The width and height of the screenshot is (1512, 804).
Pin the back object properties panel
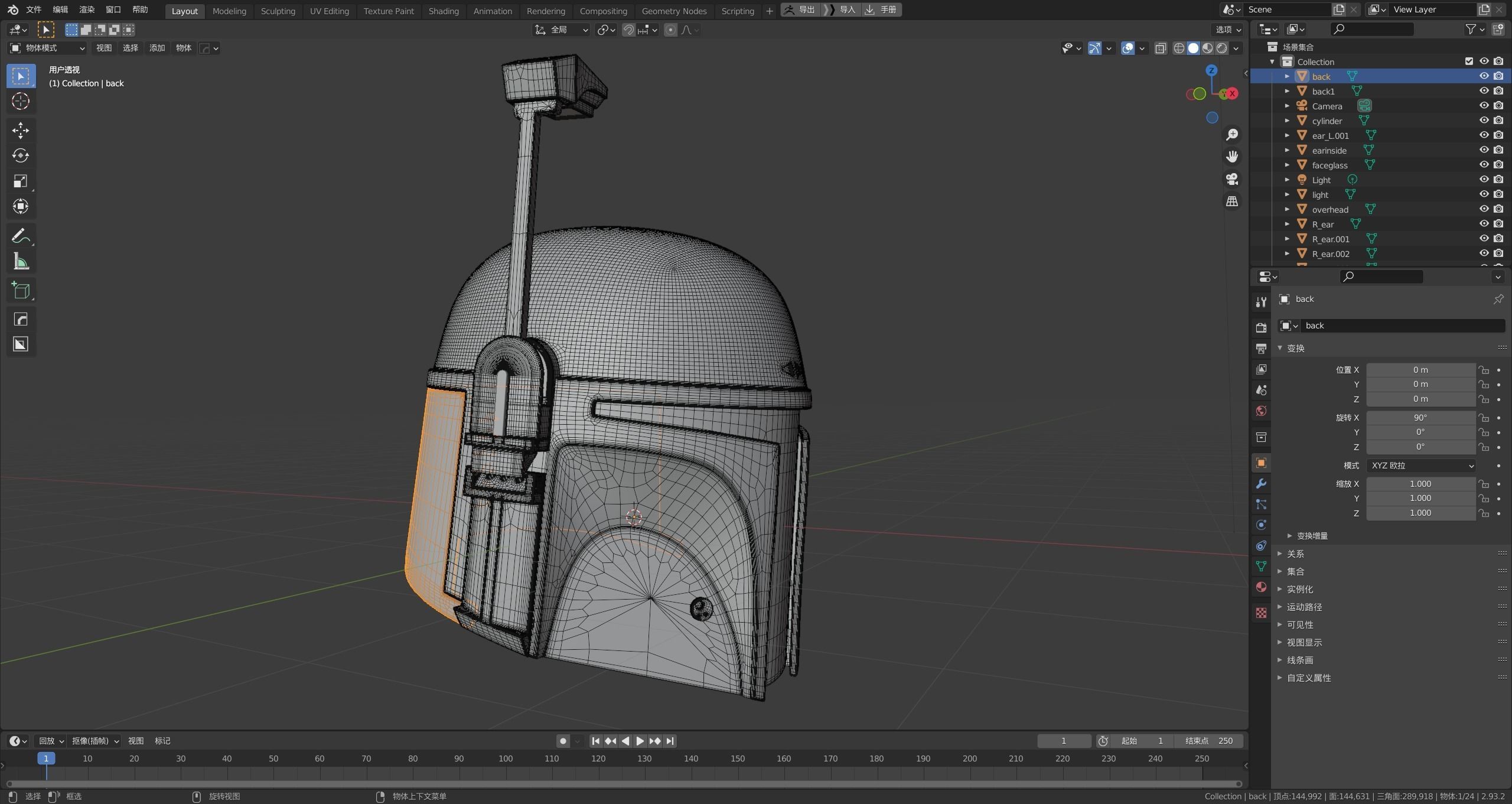(1498, 300)
